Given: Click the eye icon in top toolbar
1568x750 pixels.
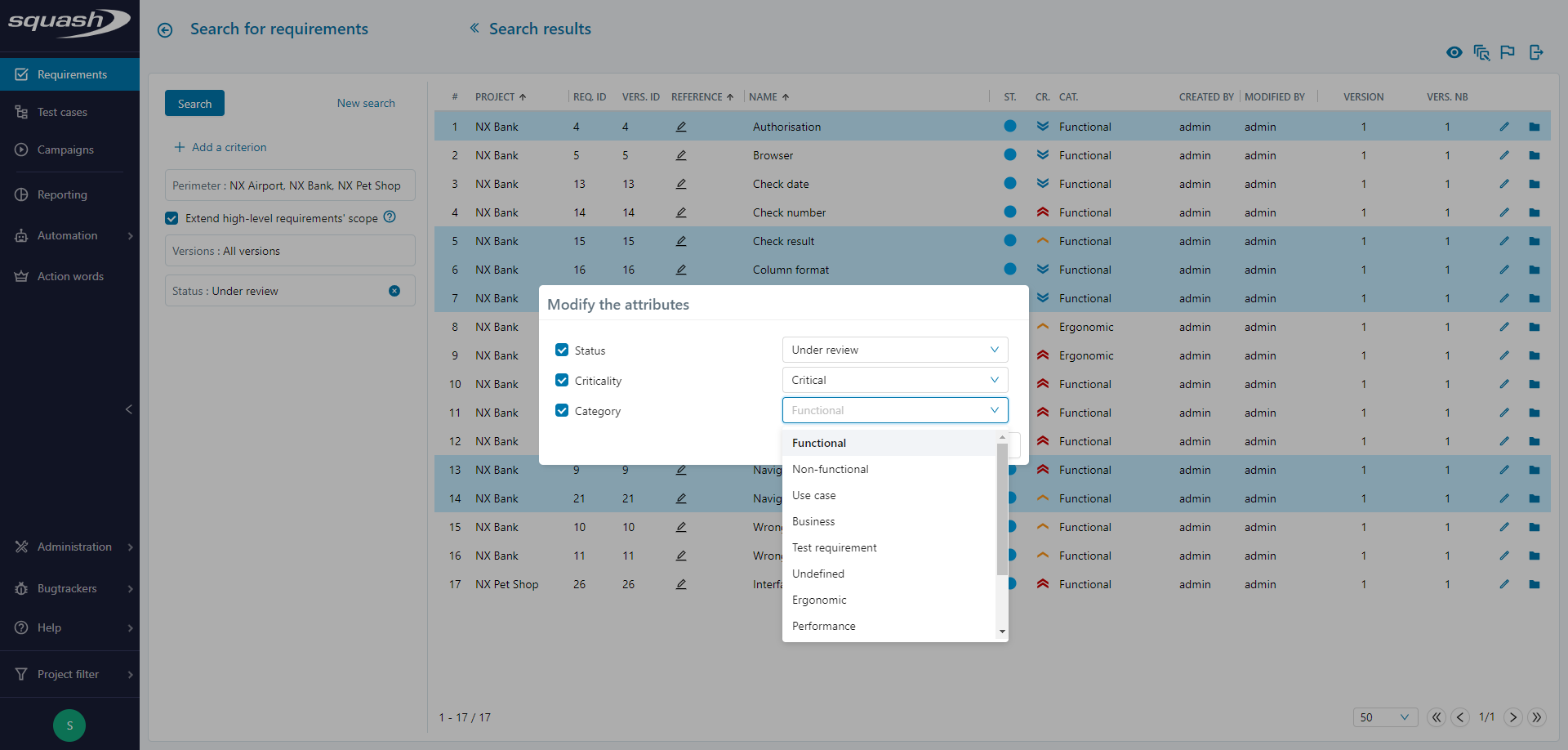Looking at the screenshot, I should click(1454, 52).
